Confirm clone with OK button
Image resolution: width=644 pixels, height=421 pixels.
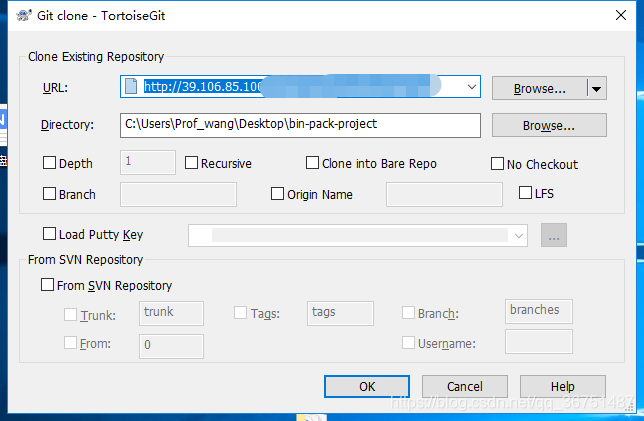[x=367, y=386]
